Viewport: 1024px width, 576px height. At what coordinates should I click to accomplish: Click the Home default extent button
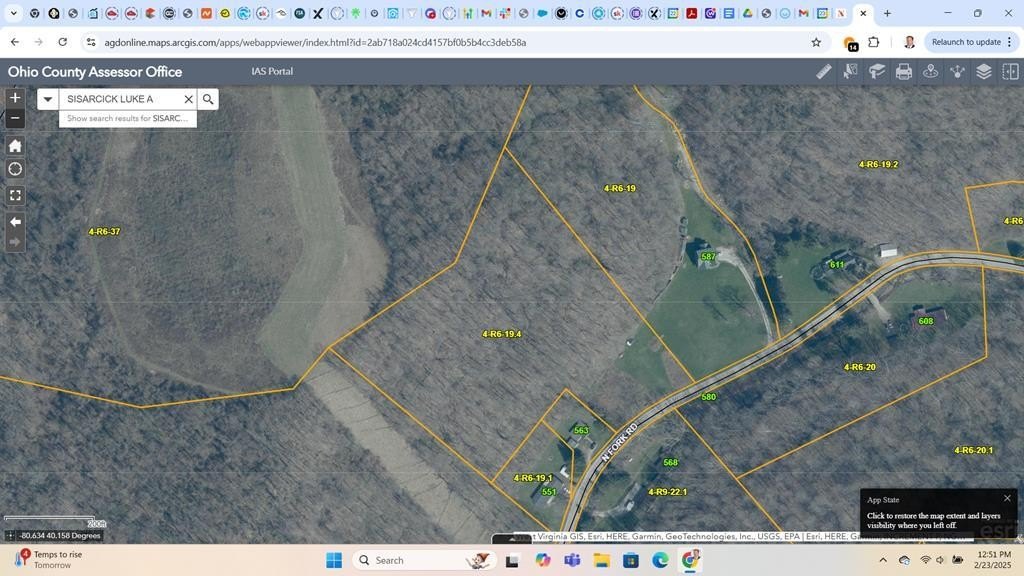coord(15,145)
